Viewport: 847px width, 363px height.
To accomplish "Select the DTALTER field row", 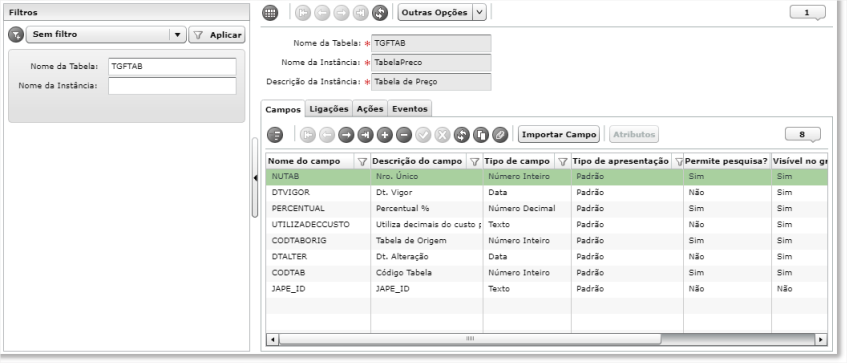I will (546, 257).
